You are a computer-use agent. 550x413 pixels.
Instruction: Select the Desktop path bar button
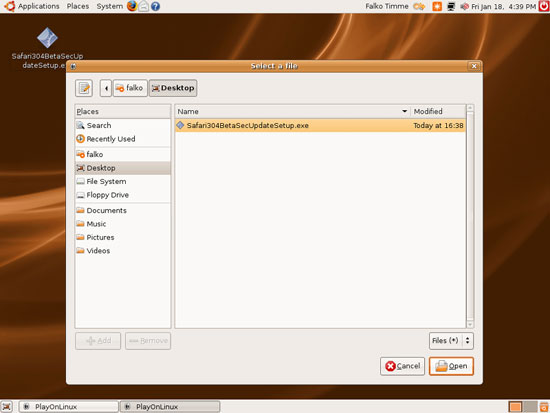173,88
